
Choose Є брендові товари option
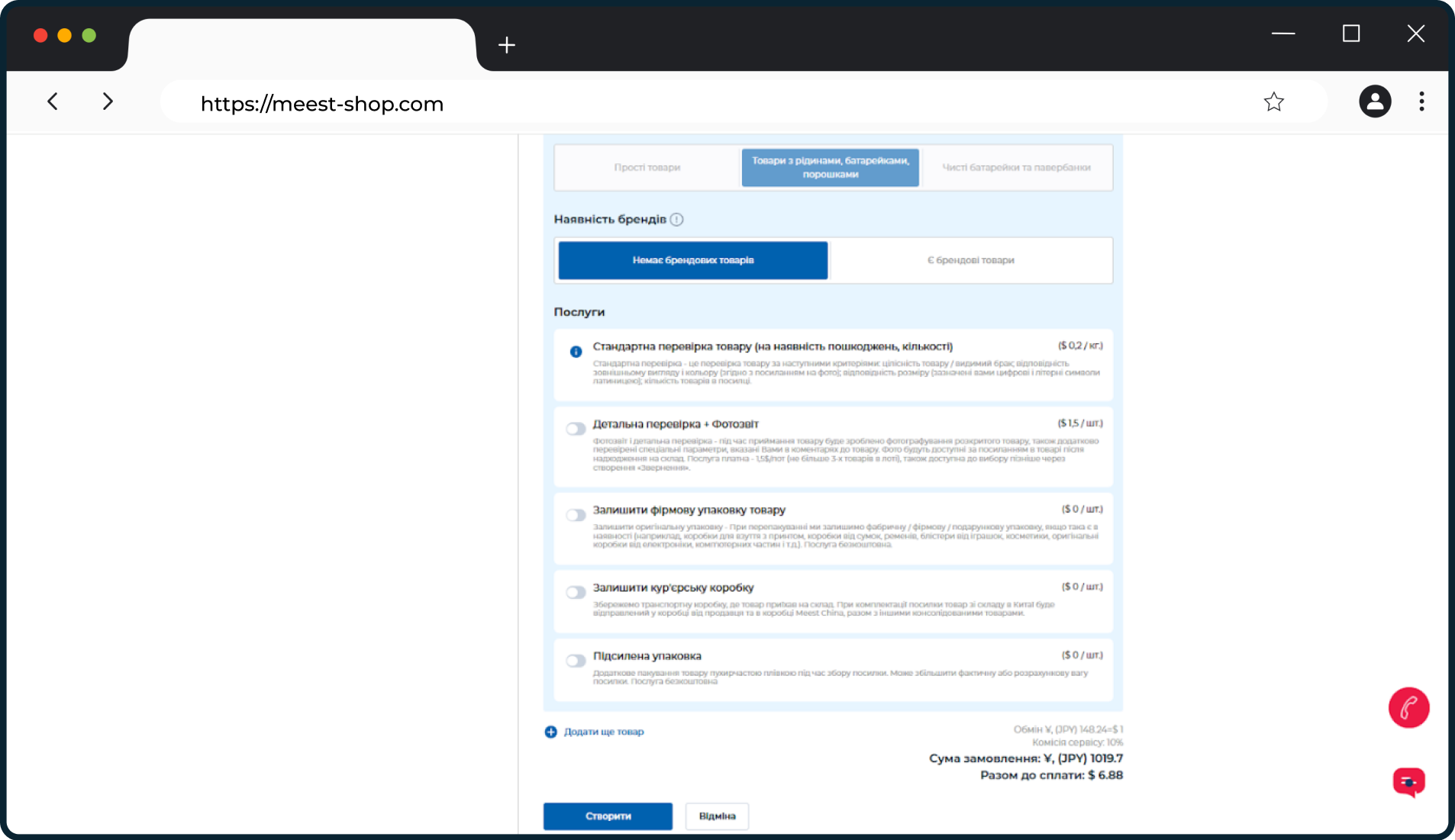click(x=970, y=261)
